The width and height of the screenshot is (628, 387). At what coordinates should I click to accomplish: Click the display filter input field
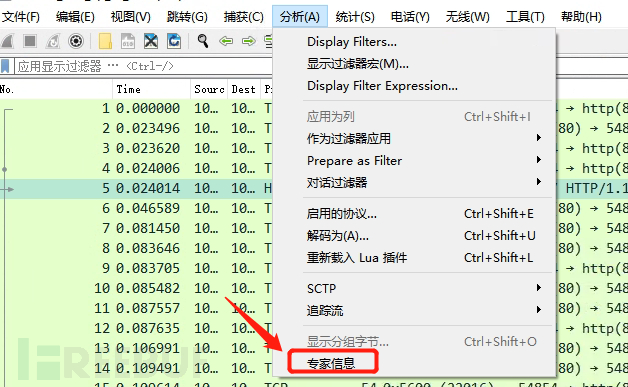point(143,66)
